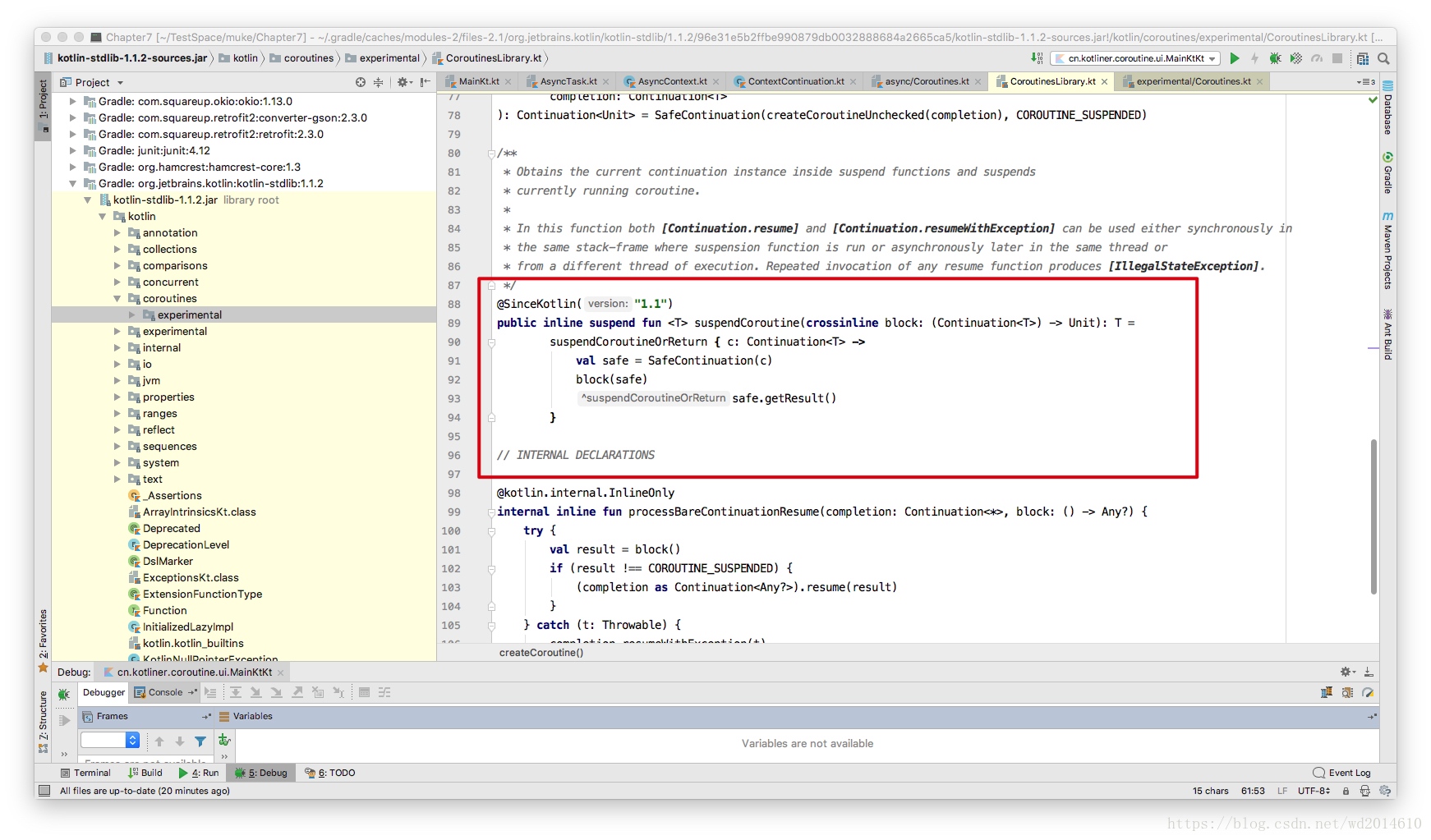
Task: Toggle fold marker at line 90
Action: 491,342
